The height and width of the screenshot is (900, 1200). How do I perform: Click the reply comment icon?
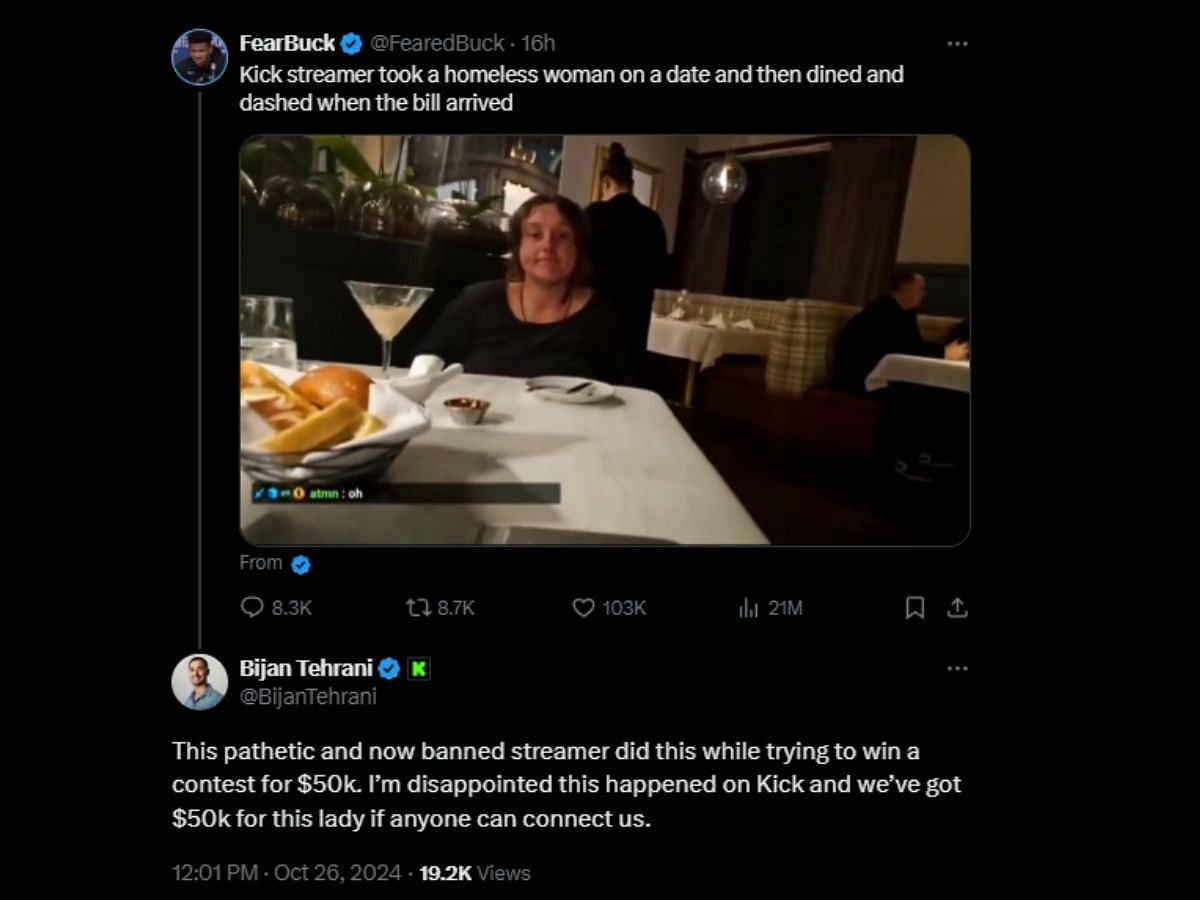click(253, 608)
